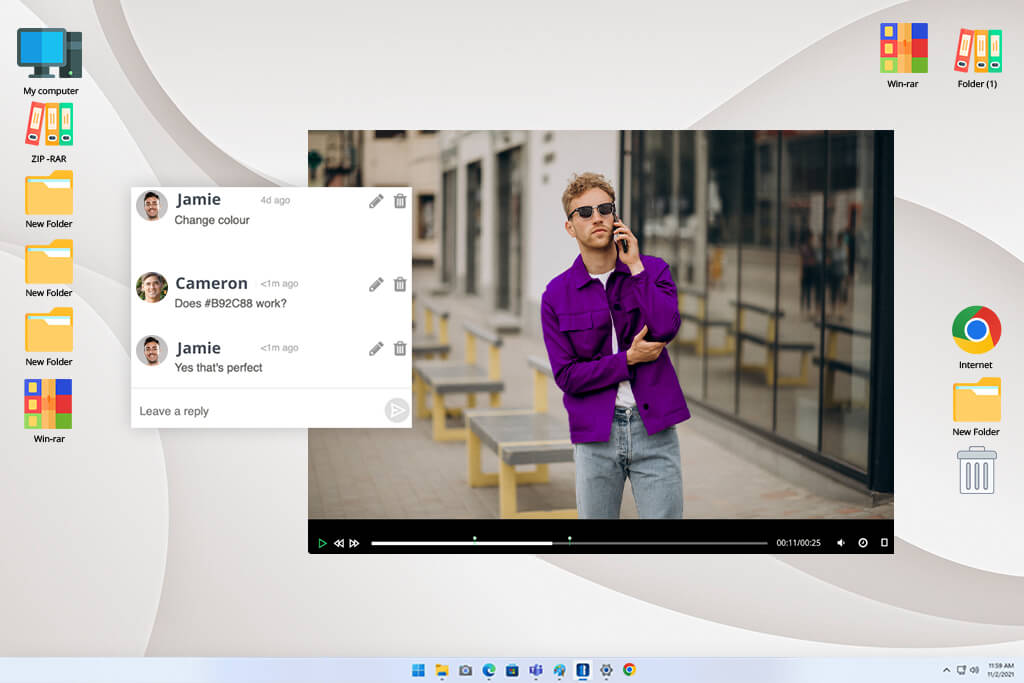Click Jamie's avatar on 'Yes that's perfect' comment
Viewport: 1024px width, 683px height.
[x=152, y=351]
